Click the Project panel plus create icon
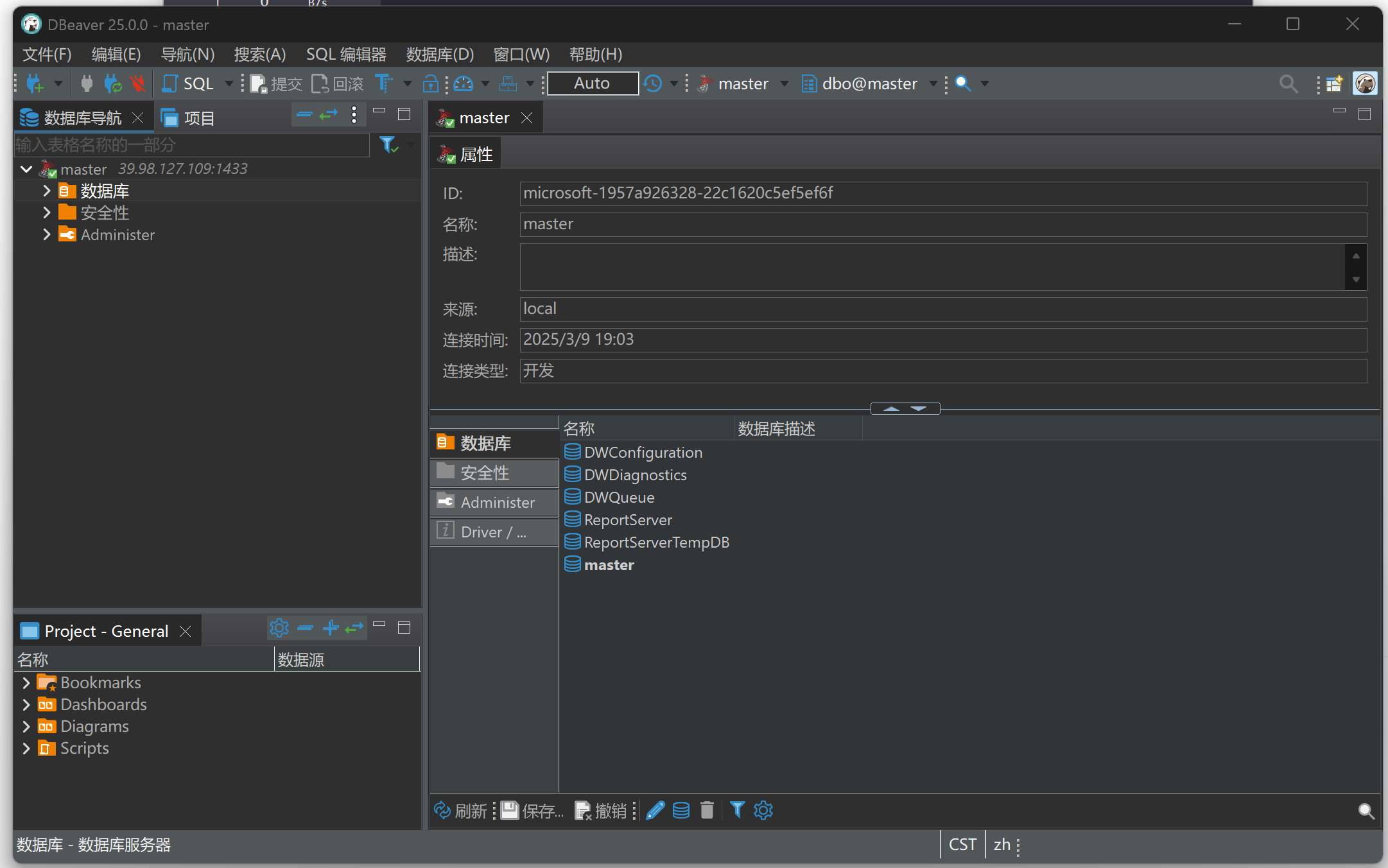 tap(331, 628)
